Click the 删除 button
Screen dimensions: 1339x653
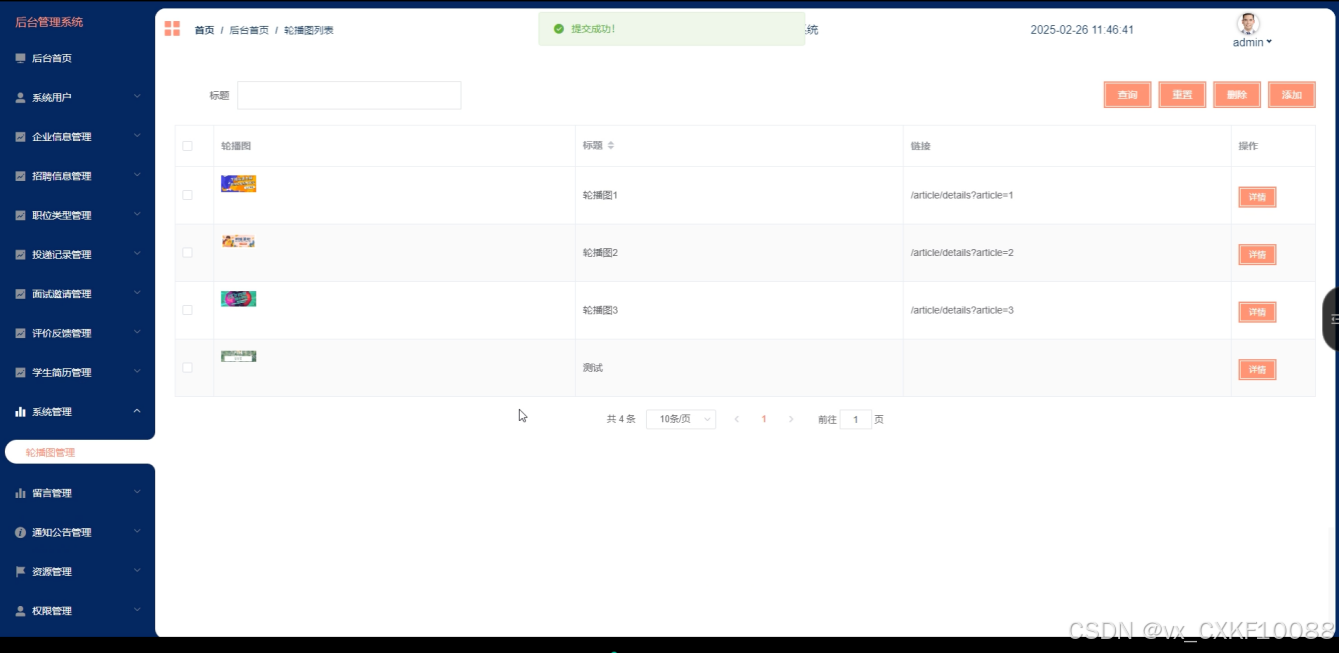(x=1237, y=95)
